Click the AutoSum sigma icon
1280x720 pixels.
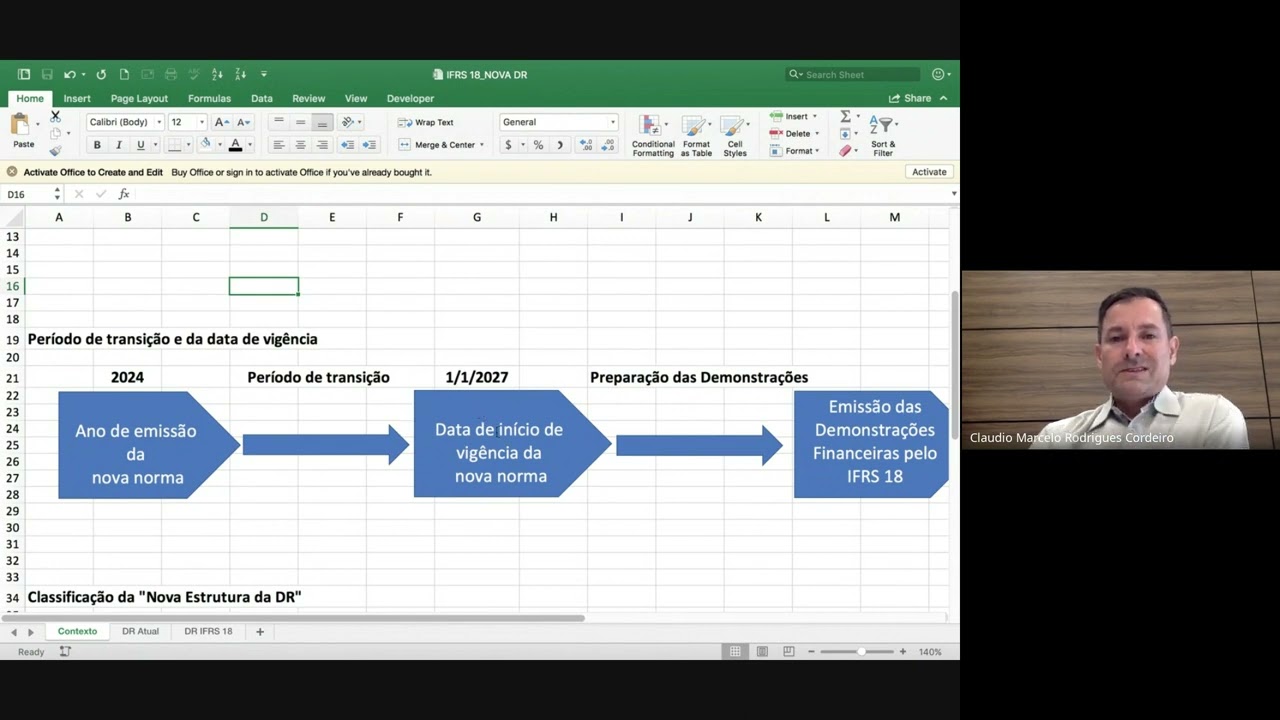point(845,117)
